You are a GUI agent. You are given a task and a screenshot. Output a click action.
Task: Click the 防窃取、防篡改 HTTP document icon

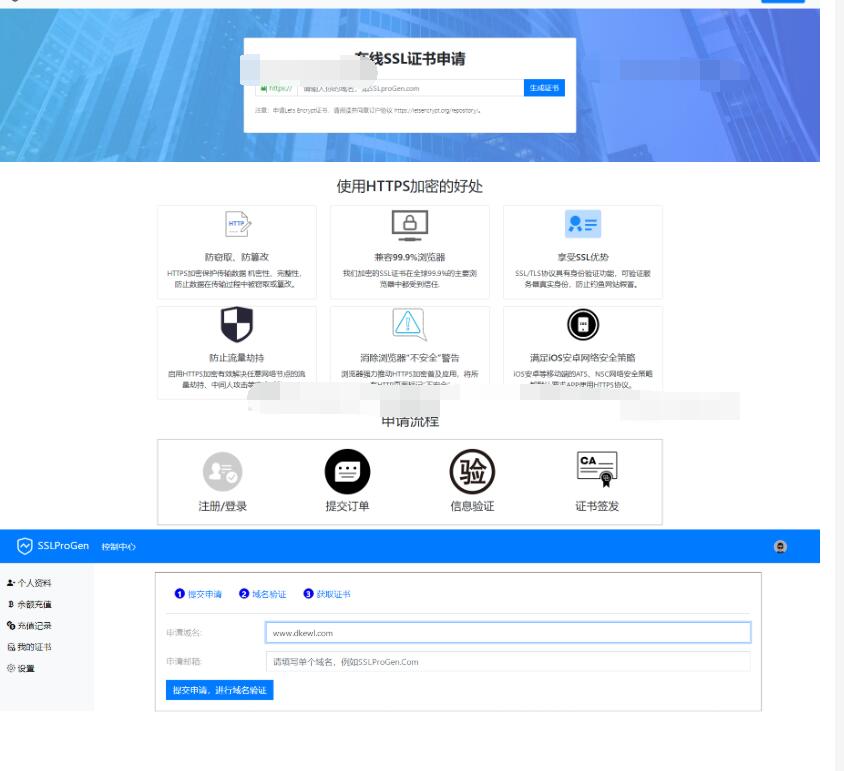tap(237, 225)
